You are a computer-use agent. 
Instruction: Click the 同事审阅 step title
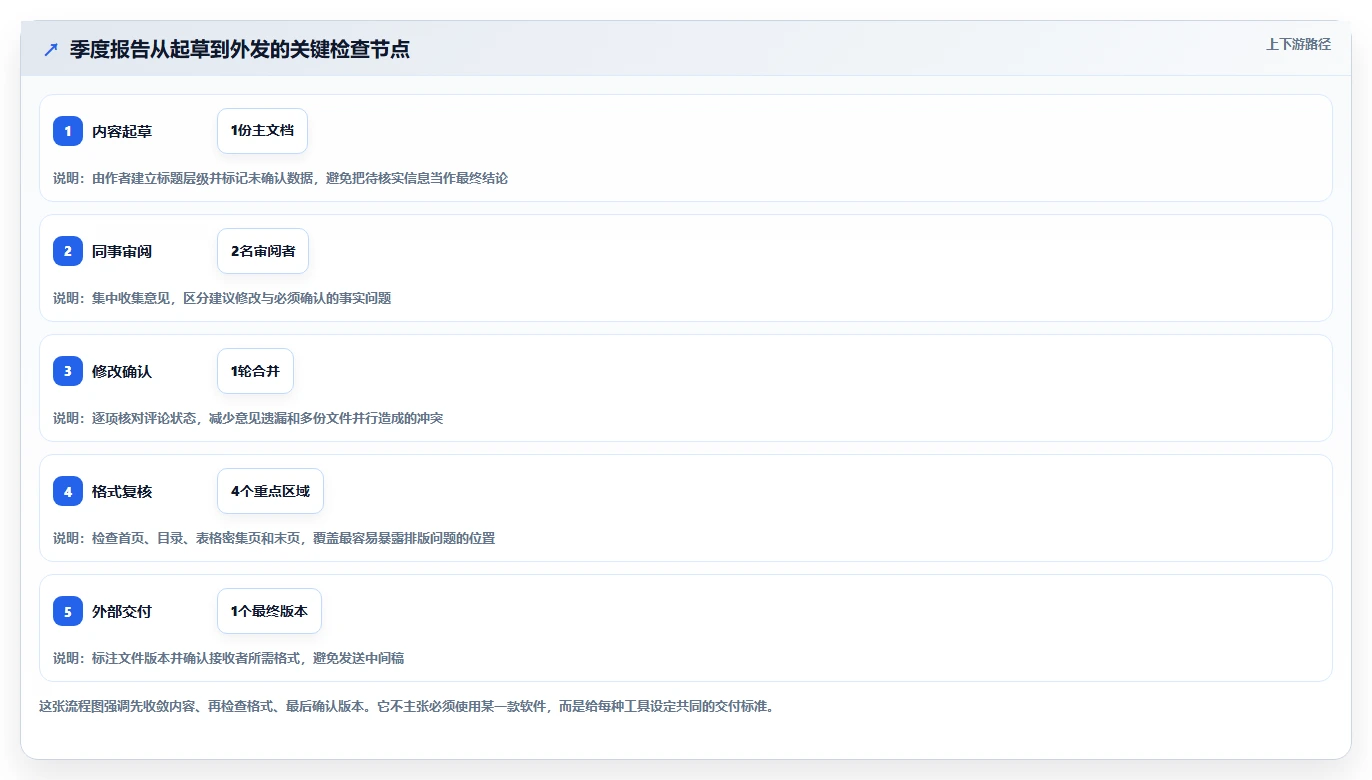pos(122,251)
